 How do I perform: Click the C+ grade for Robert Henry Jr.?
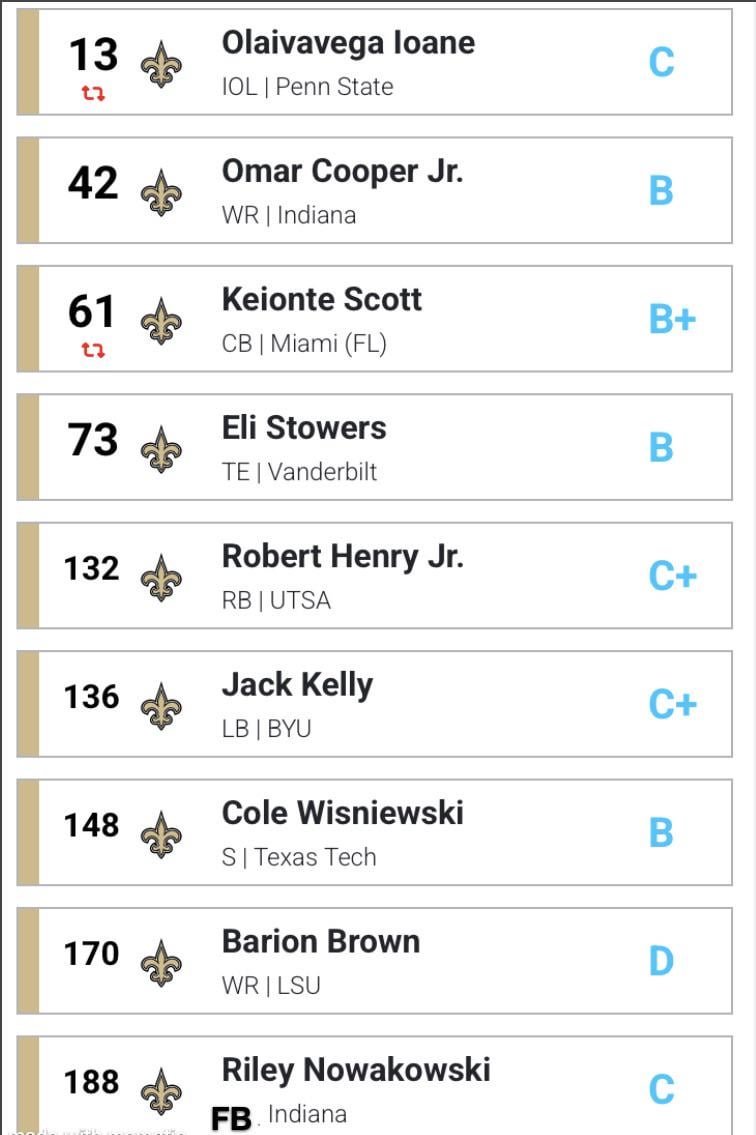pos(672,577)
